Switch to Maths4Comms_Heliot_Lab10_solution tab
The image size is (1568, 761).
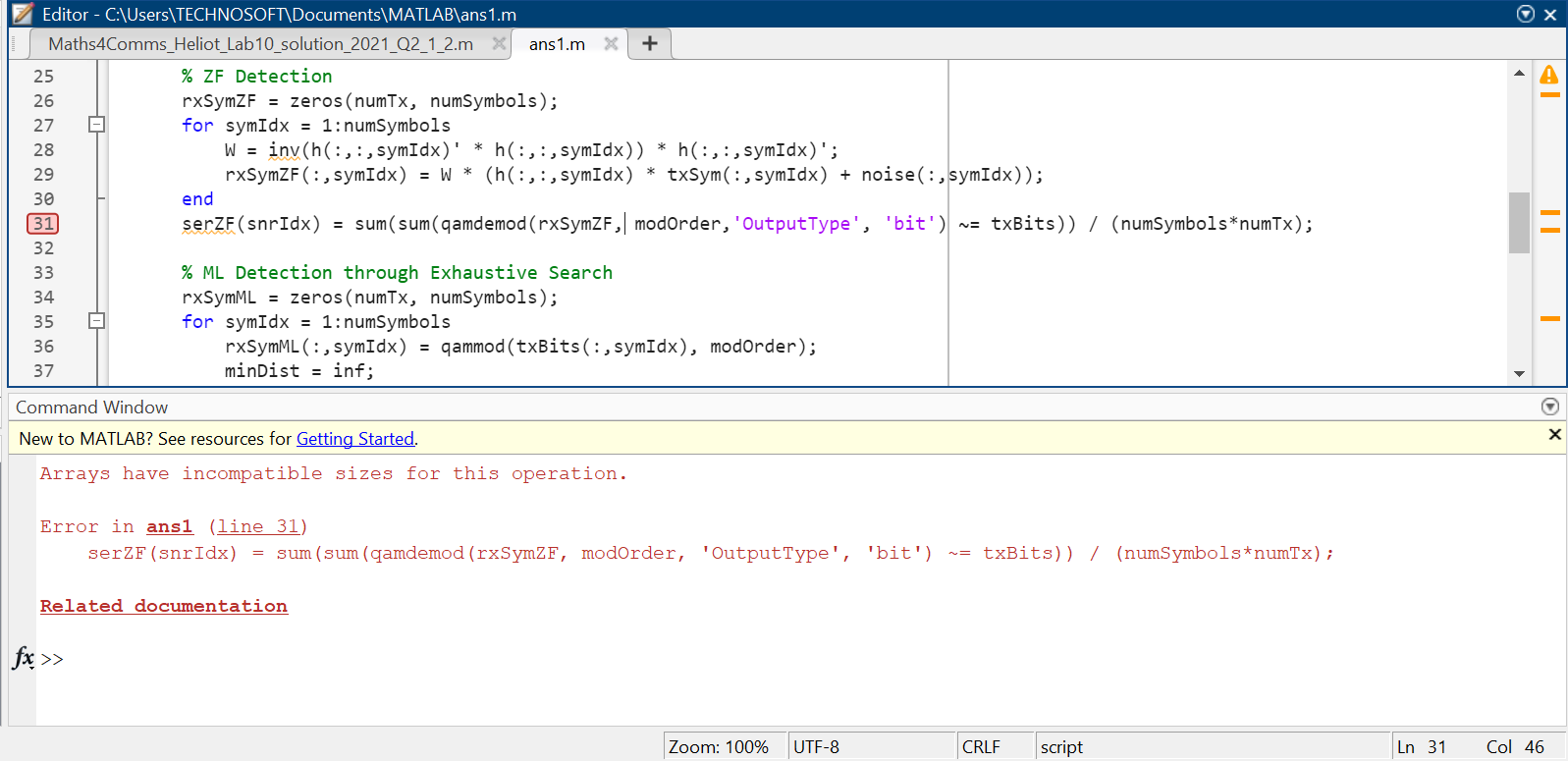tap(260, 44)
